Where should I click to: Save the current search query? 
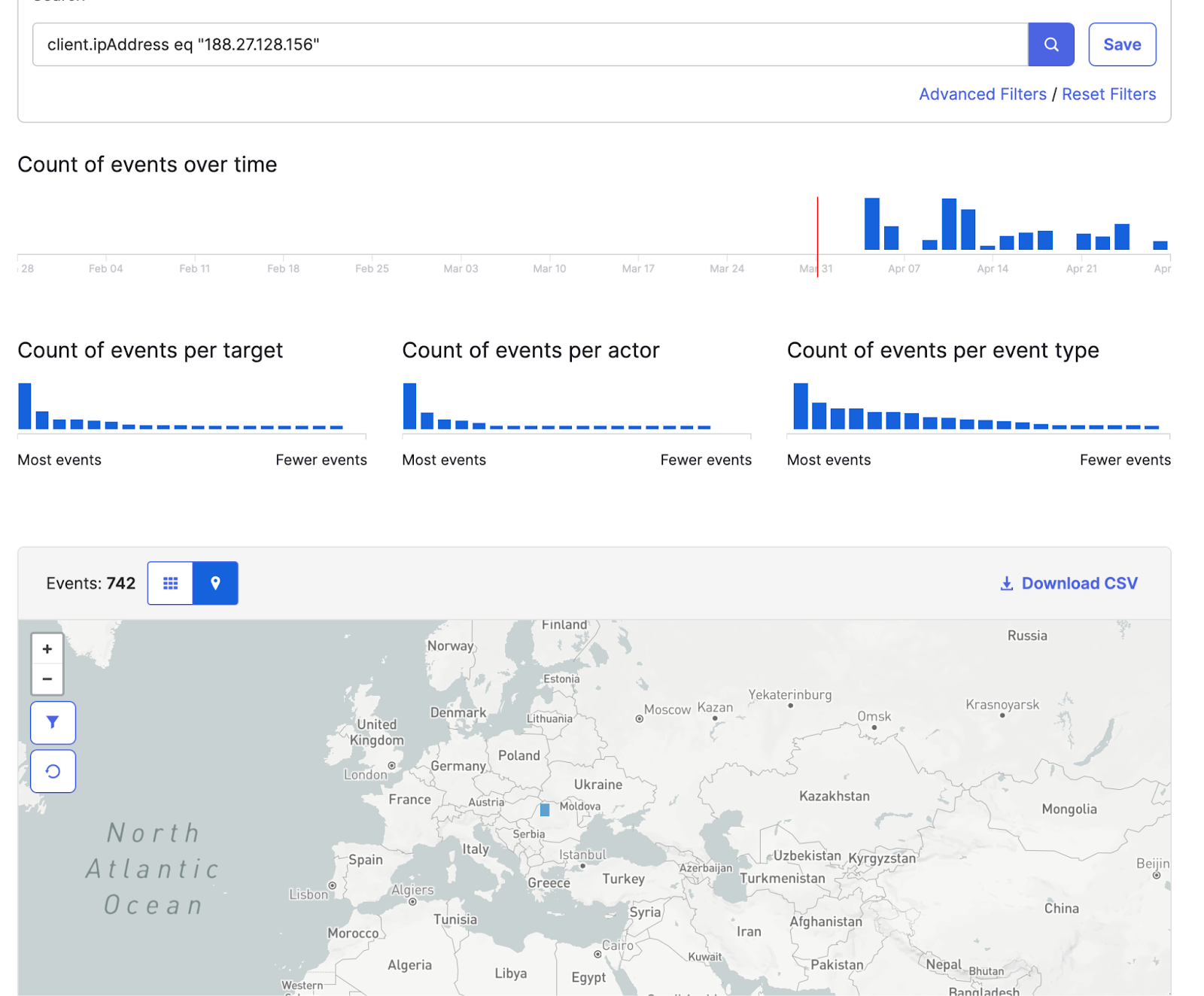[1121, 44]
